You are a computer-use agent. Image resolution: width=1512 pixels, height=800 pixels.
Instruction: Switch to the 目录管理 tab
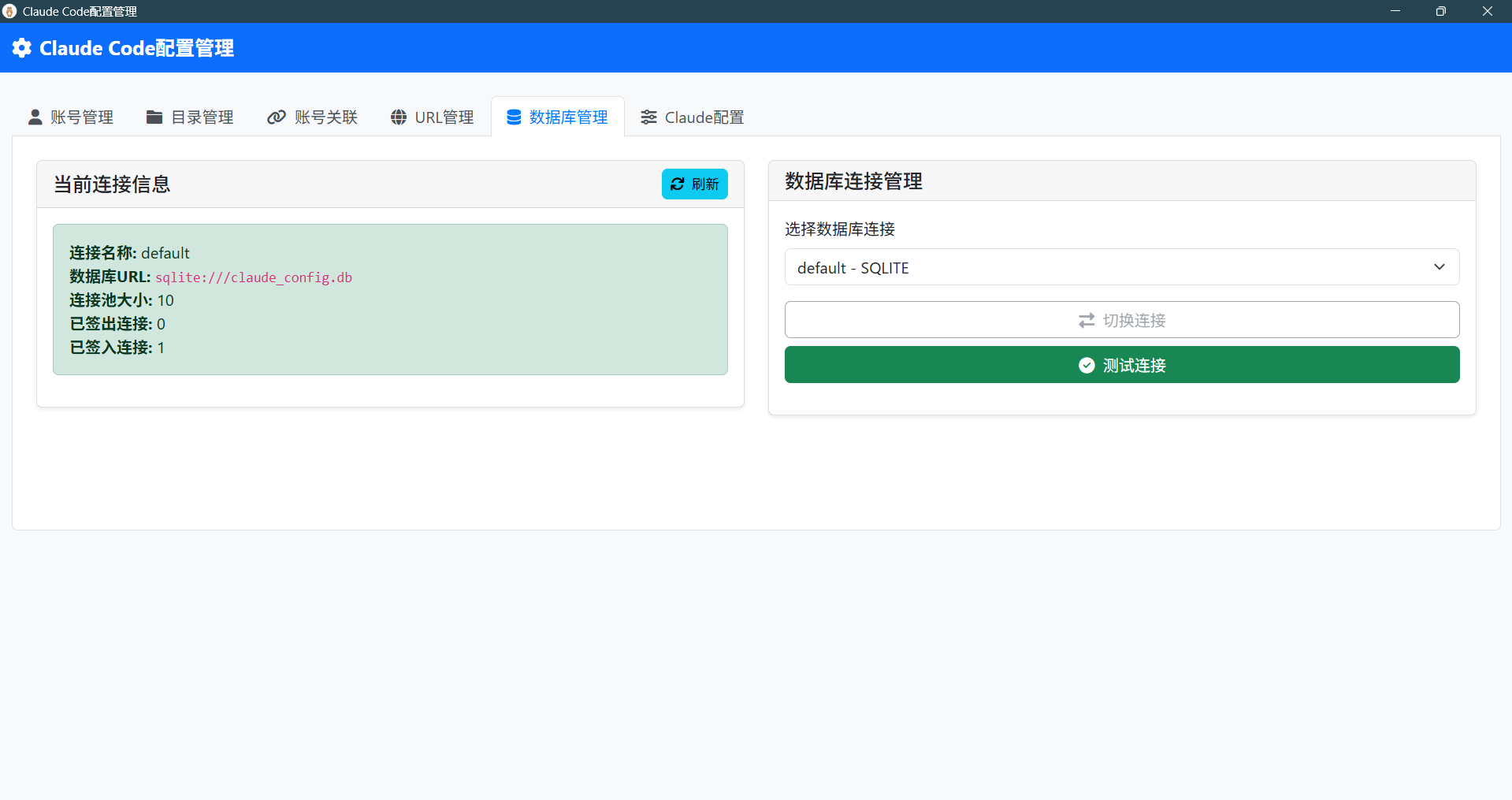190,117
